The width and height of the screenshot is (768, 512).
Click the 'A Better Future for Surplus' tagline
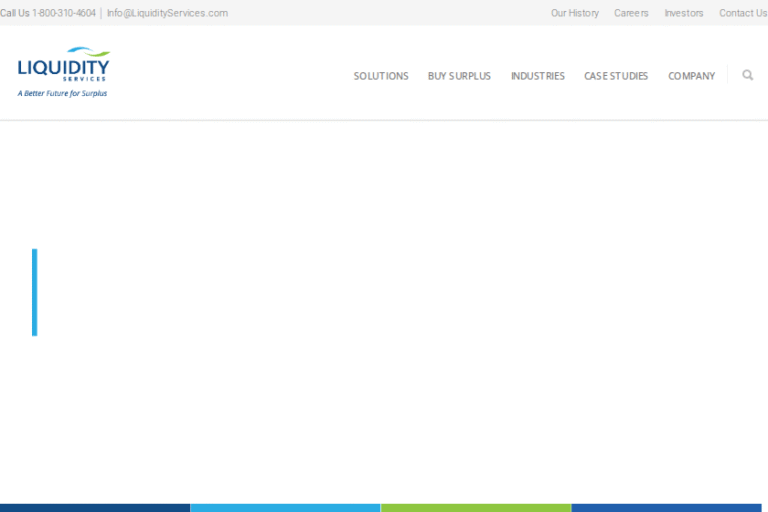click(x=62, y=93)
